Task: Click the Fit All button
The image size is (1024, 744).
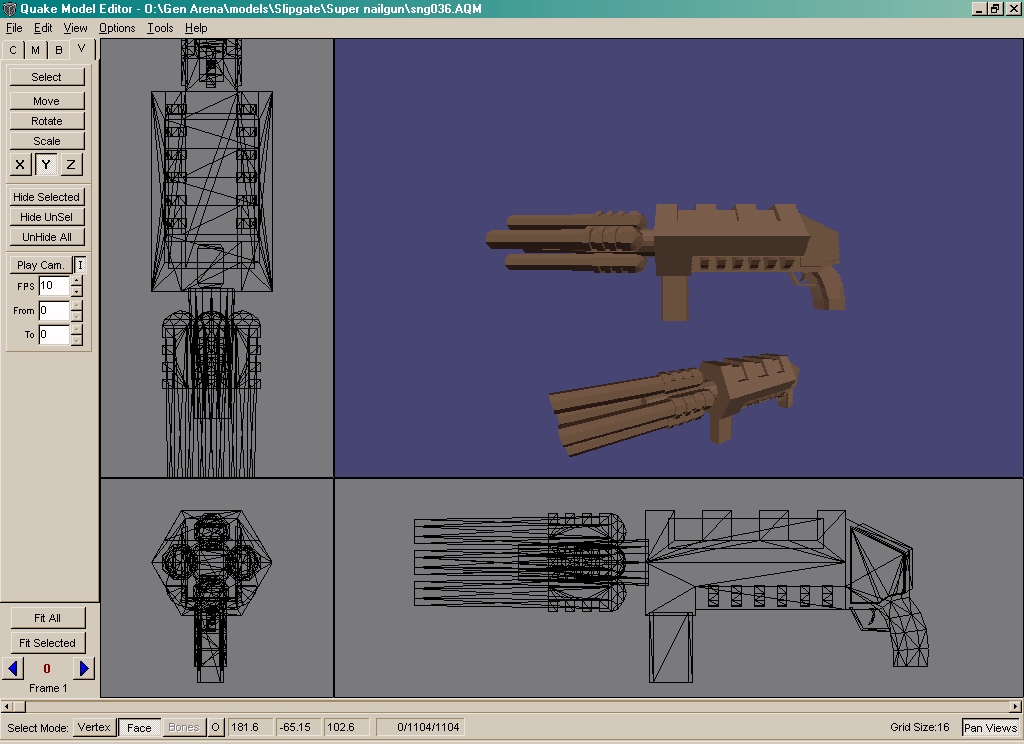Action: (x=48, y=618)
